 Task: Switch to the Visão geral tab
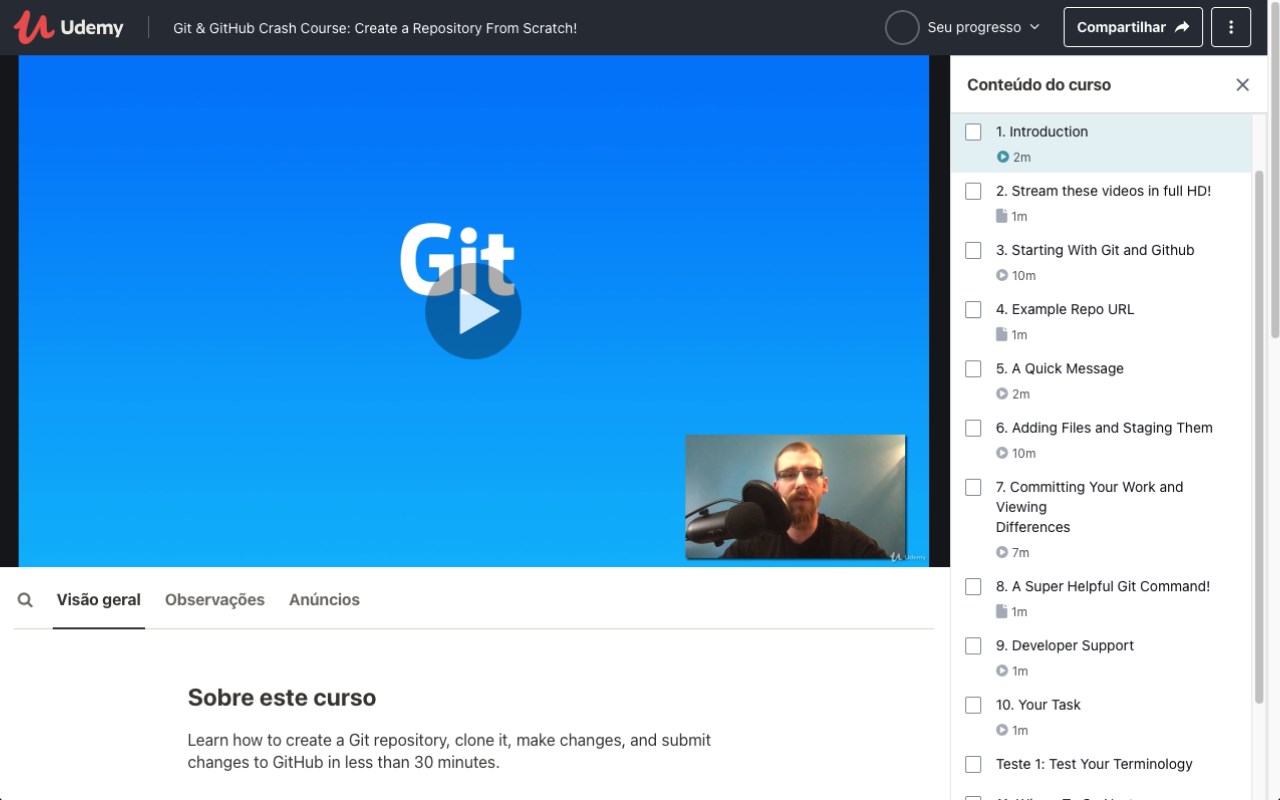coord(99,600)
